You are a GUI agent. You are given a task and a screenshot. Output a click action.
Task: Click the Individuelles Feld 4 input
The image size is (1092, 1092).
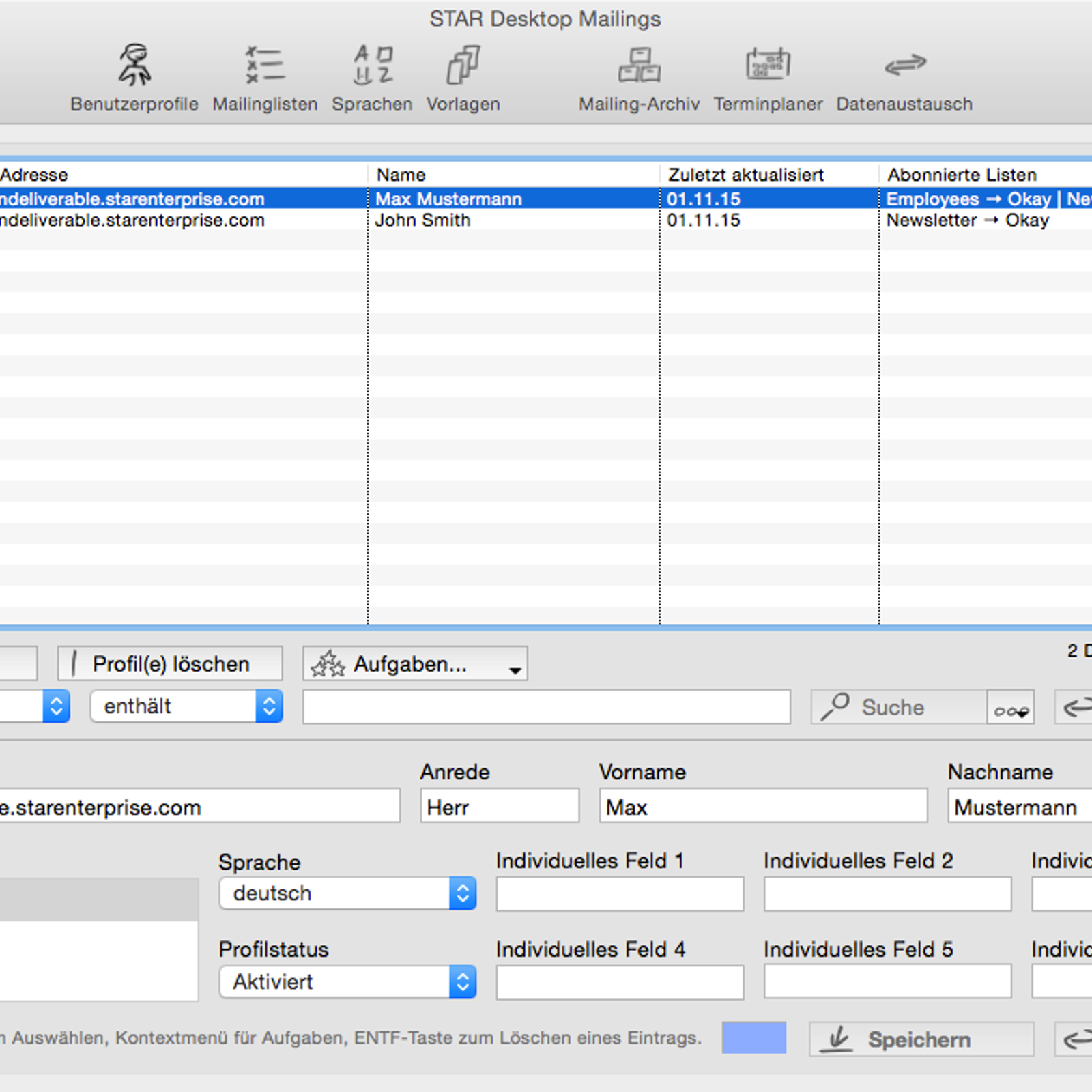pos(620,982)
